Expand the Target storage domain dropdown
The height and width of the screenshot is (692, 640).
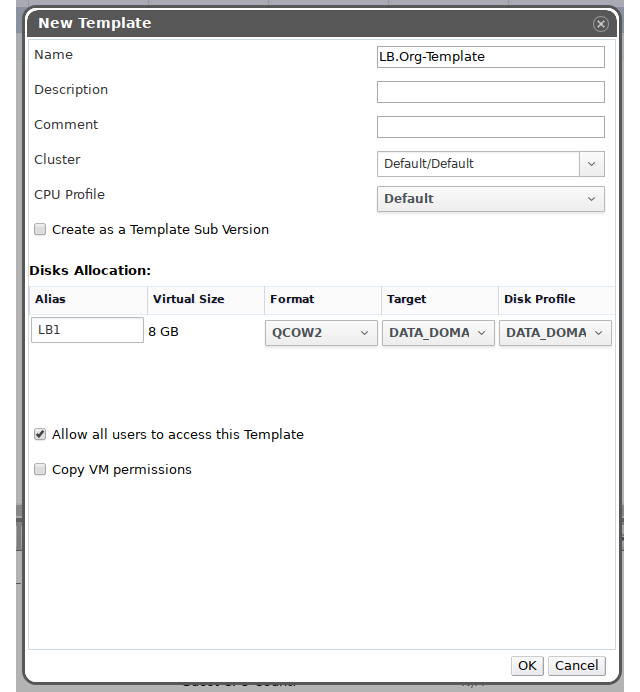click(x=438, y=333)
